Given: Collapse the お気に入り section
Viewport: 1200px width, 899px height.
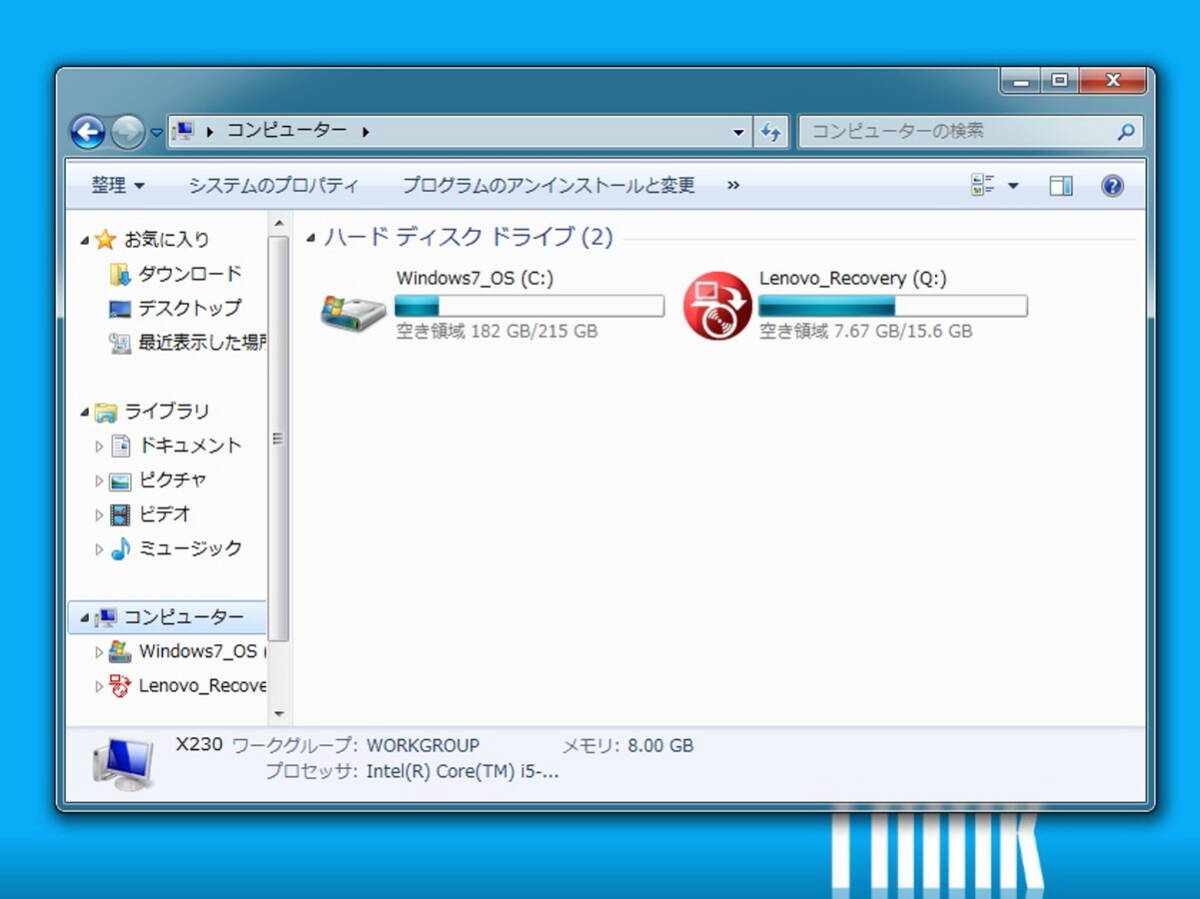Looking at the screenshot, I should point(84,240).
